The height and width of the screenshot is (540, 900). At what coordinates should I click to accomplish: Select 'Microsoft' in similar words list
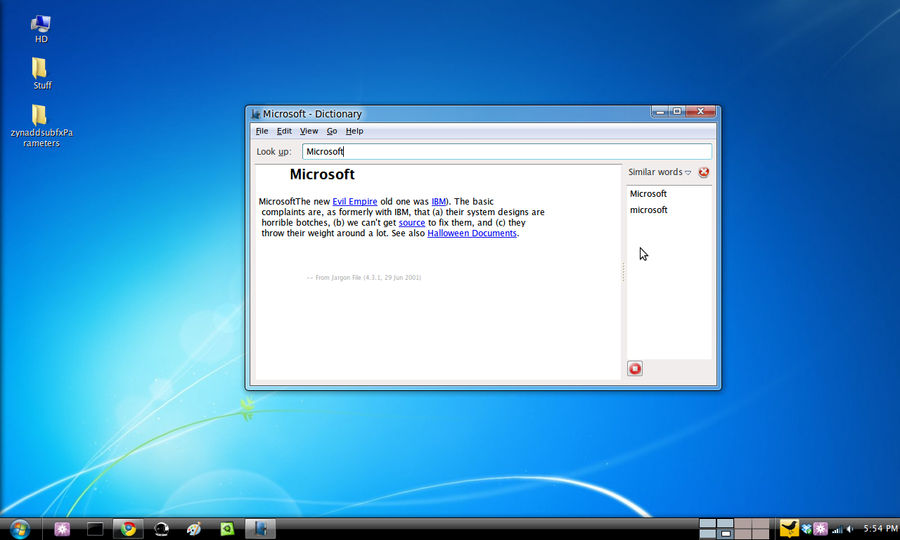click(x=648, y=194)
